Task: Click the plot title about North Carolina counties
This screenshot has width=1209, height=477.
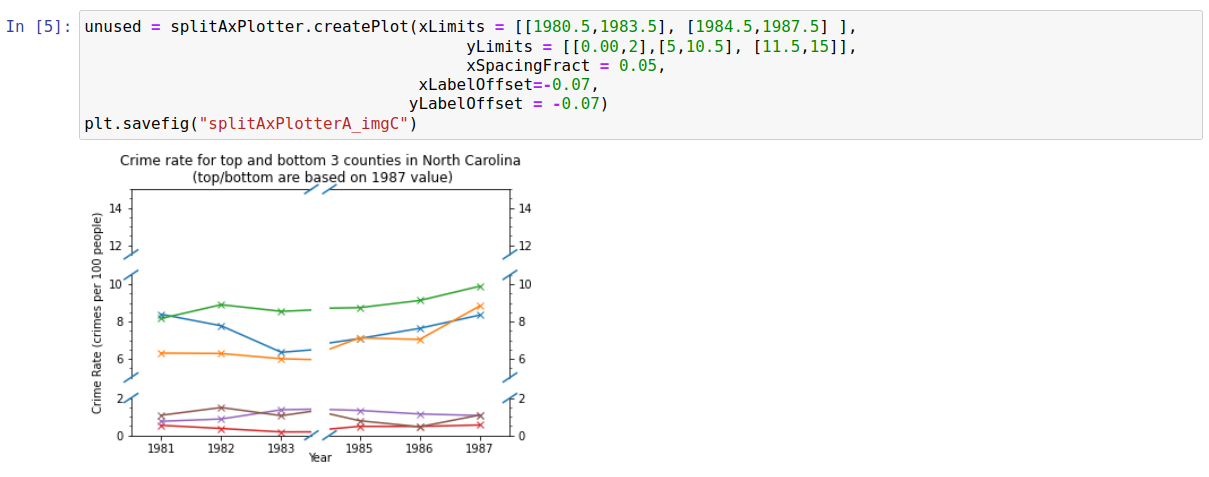Action: [320, 160]
